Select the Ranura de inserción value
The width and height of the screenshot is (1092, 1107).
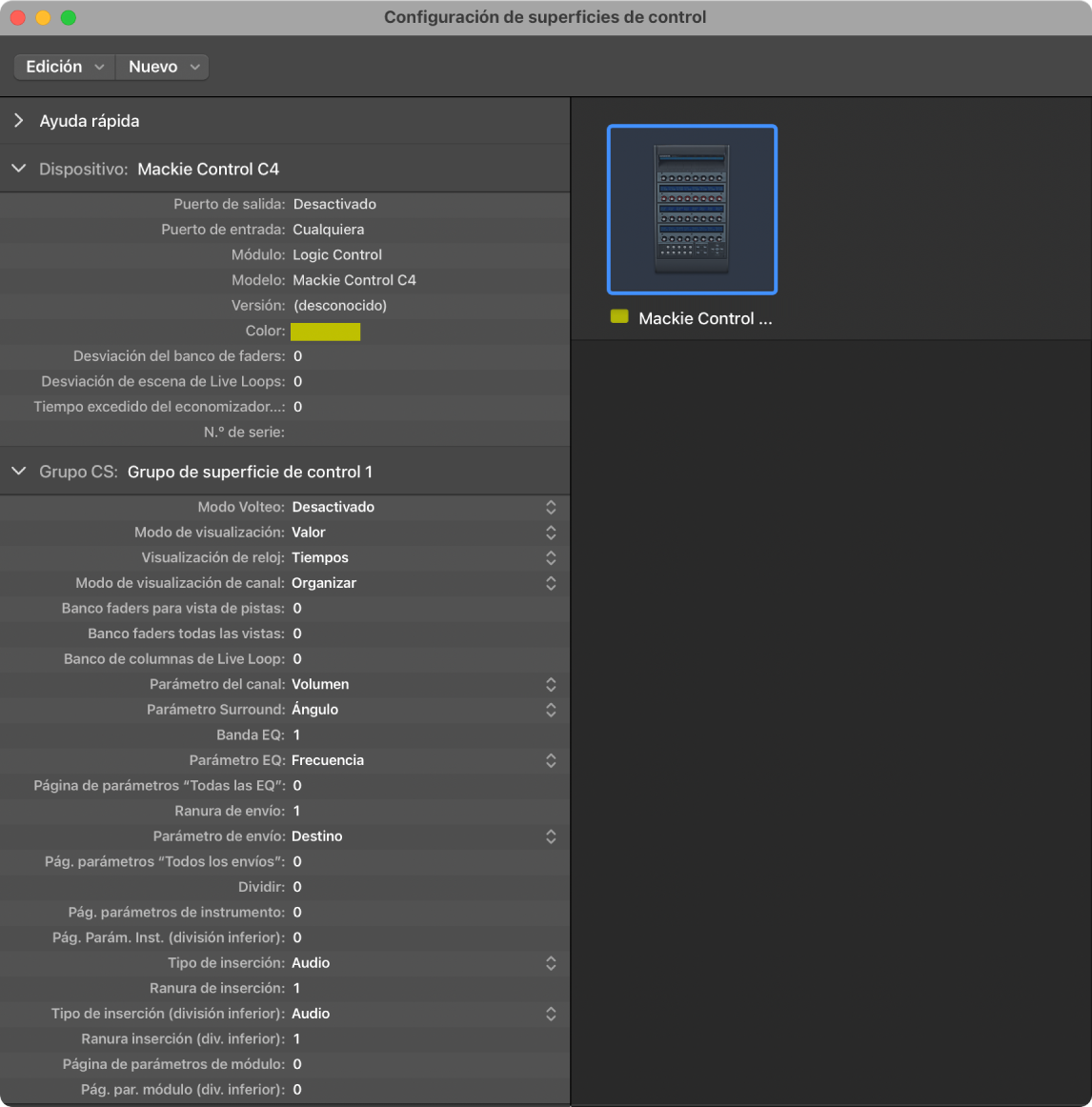(296, 988)
